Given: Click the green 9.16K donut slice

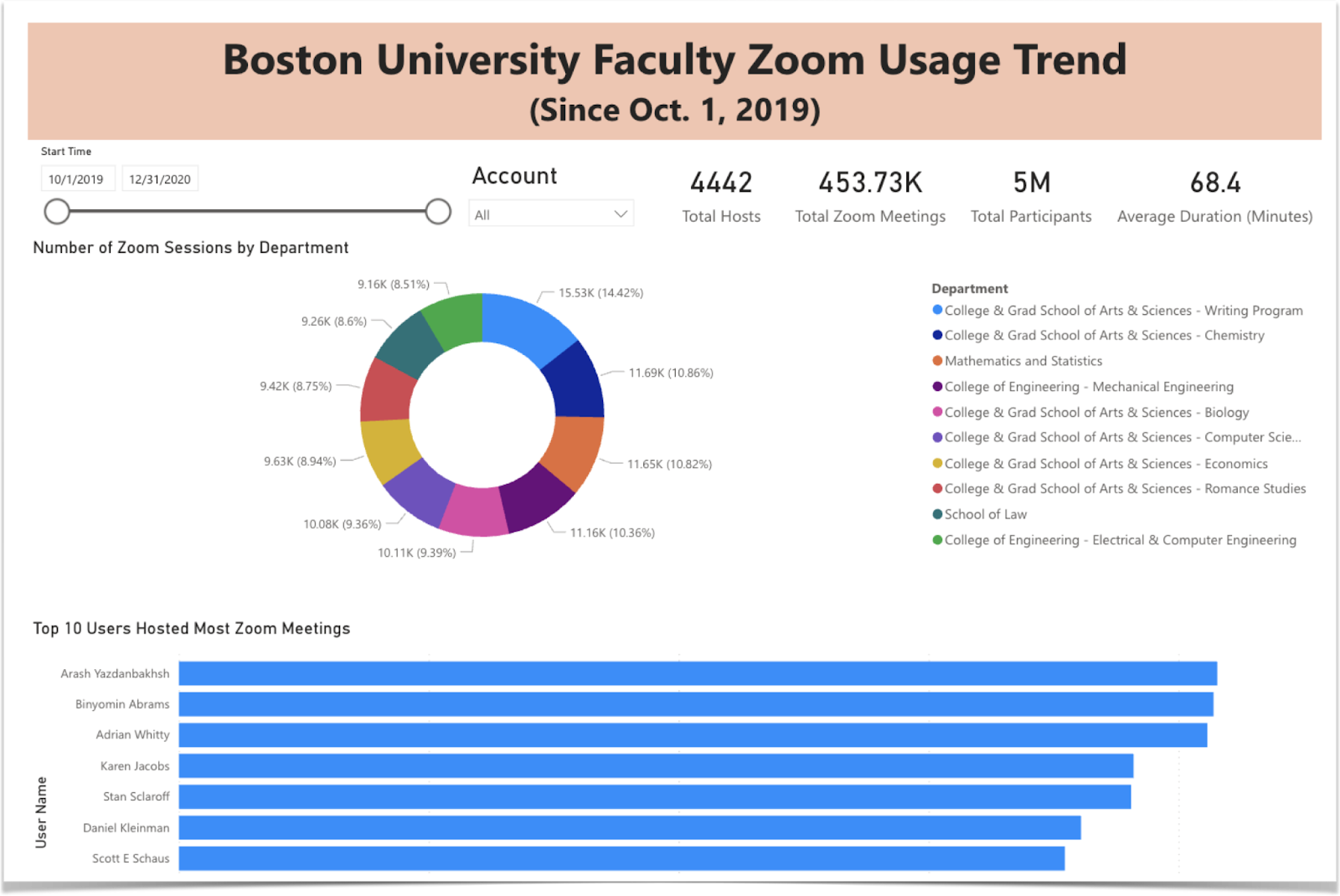Looking at the screenshot, I should point(455,319).
